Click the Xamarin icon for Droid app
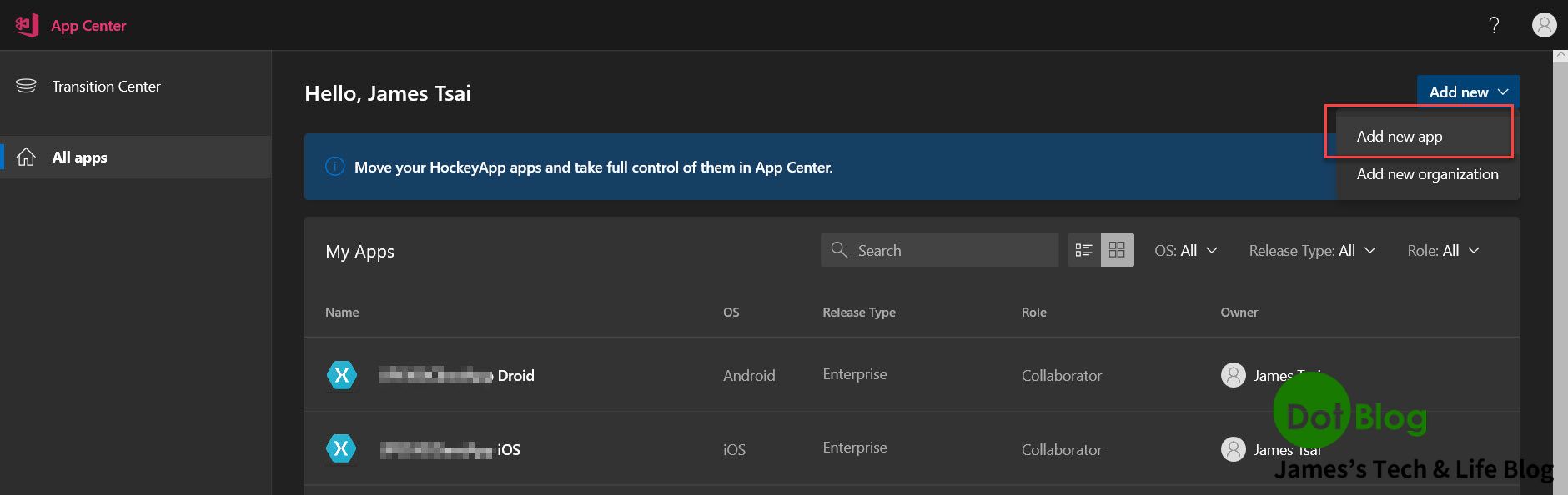Image resolution: width=1568 pixels, height=495 pixels. pyautogui.click(x=341, y=375)
